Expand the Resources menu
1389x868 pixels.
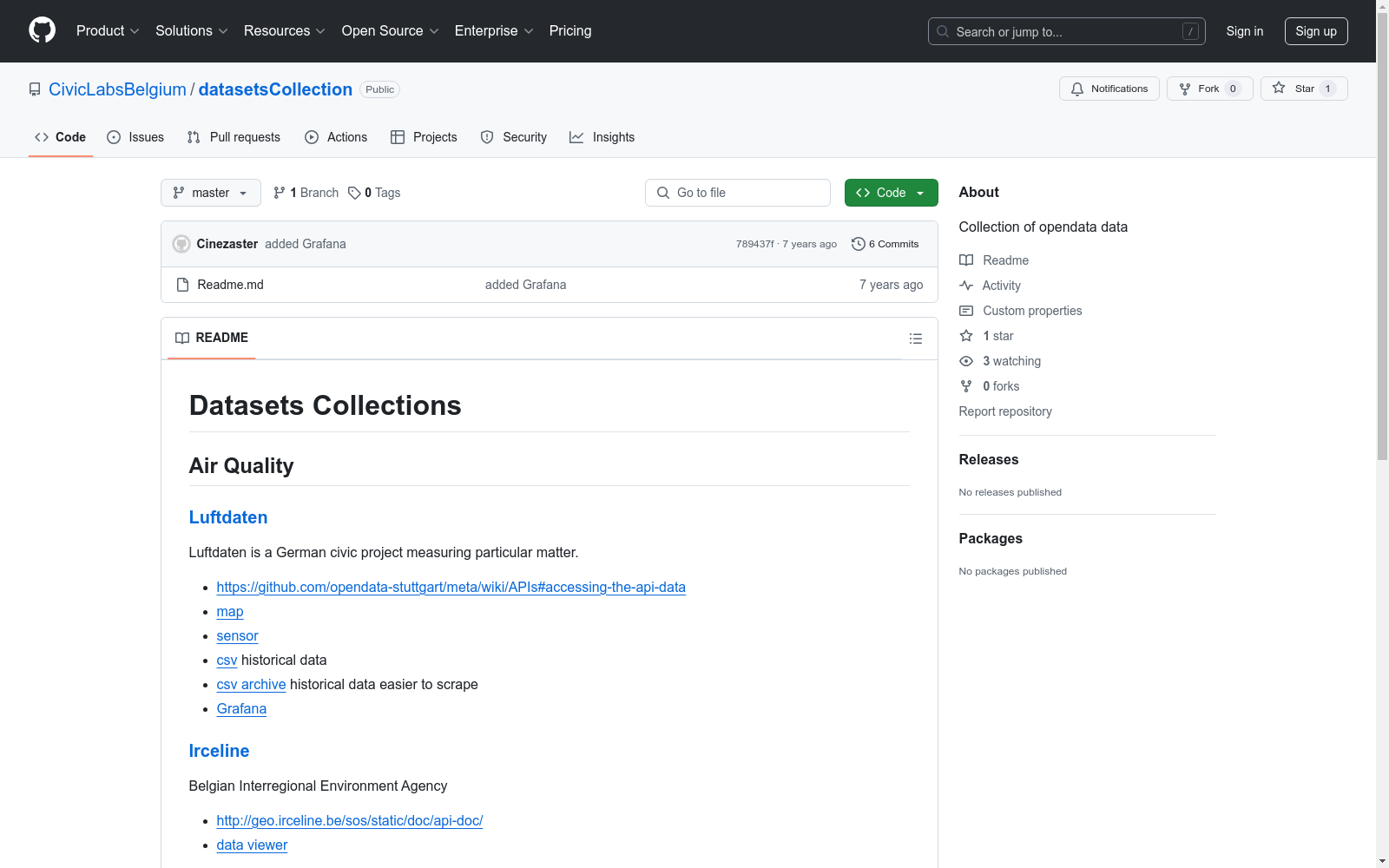(x=285, y=31)
